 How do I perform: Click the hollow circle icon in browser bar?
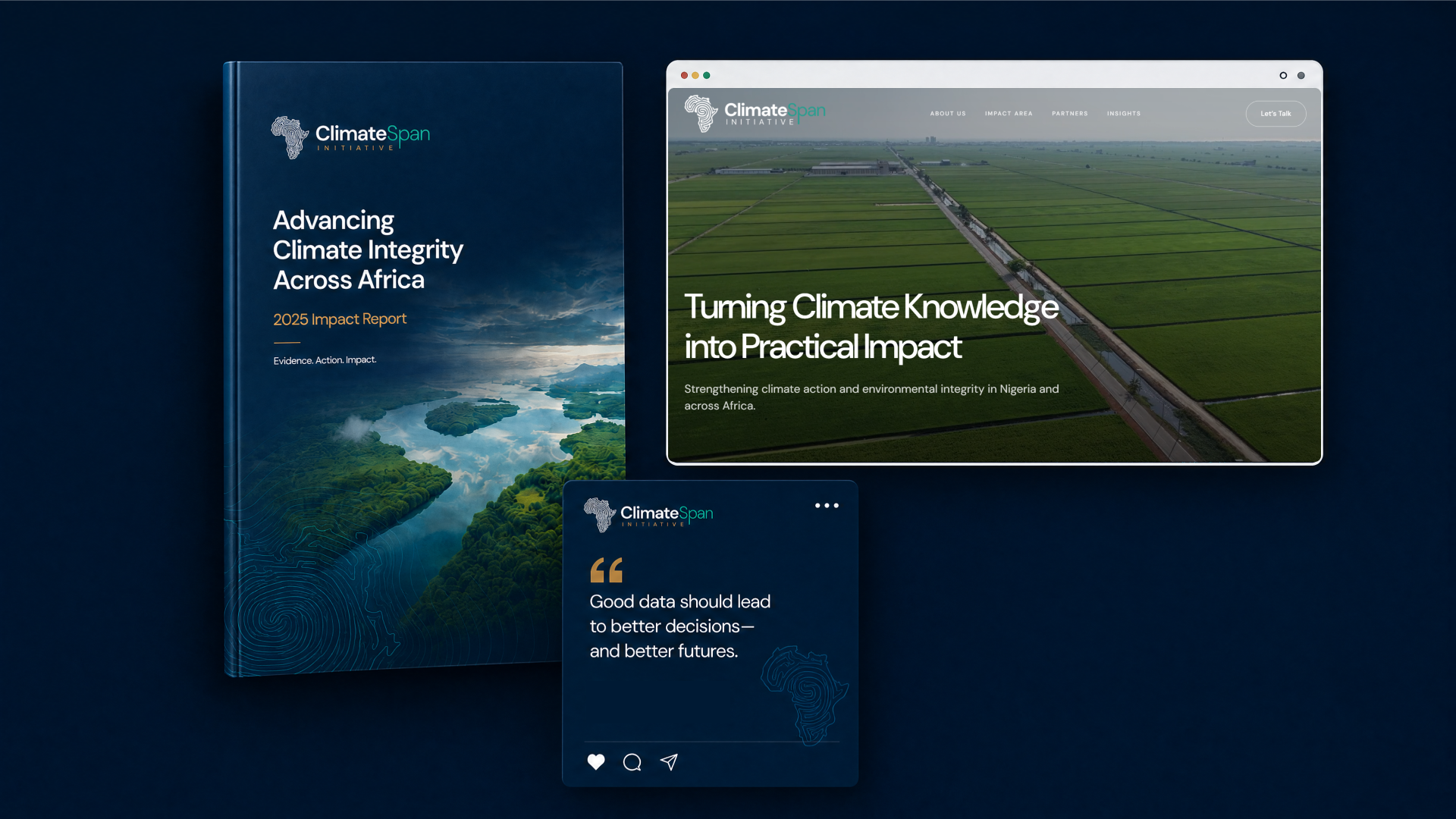(x=1283, y=75)
